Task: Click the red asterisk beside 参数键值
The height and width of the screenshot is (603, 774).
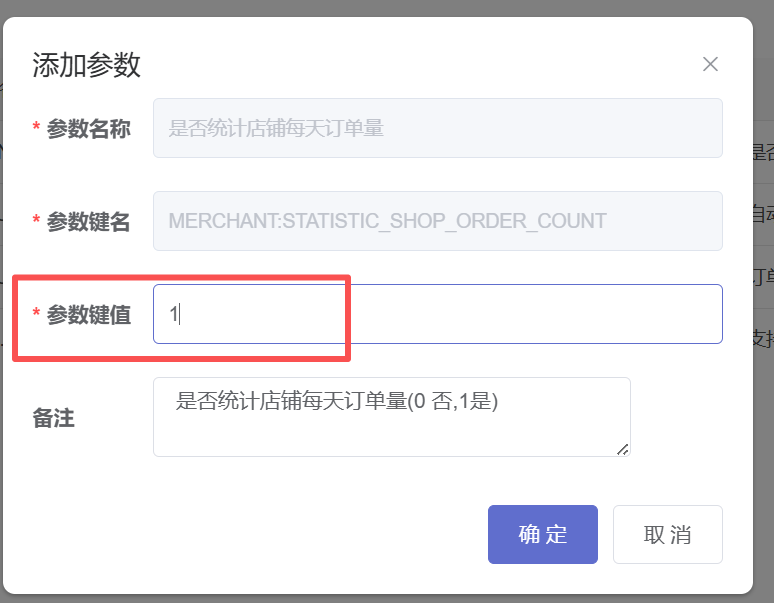Action: coord(37,315)
